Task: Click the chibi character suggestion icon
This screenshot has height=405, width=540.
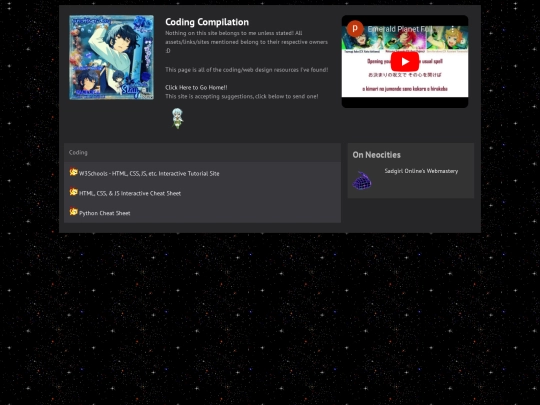Action: point(178,118)
